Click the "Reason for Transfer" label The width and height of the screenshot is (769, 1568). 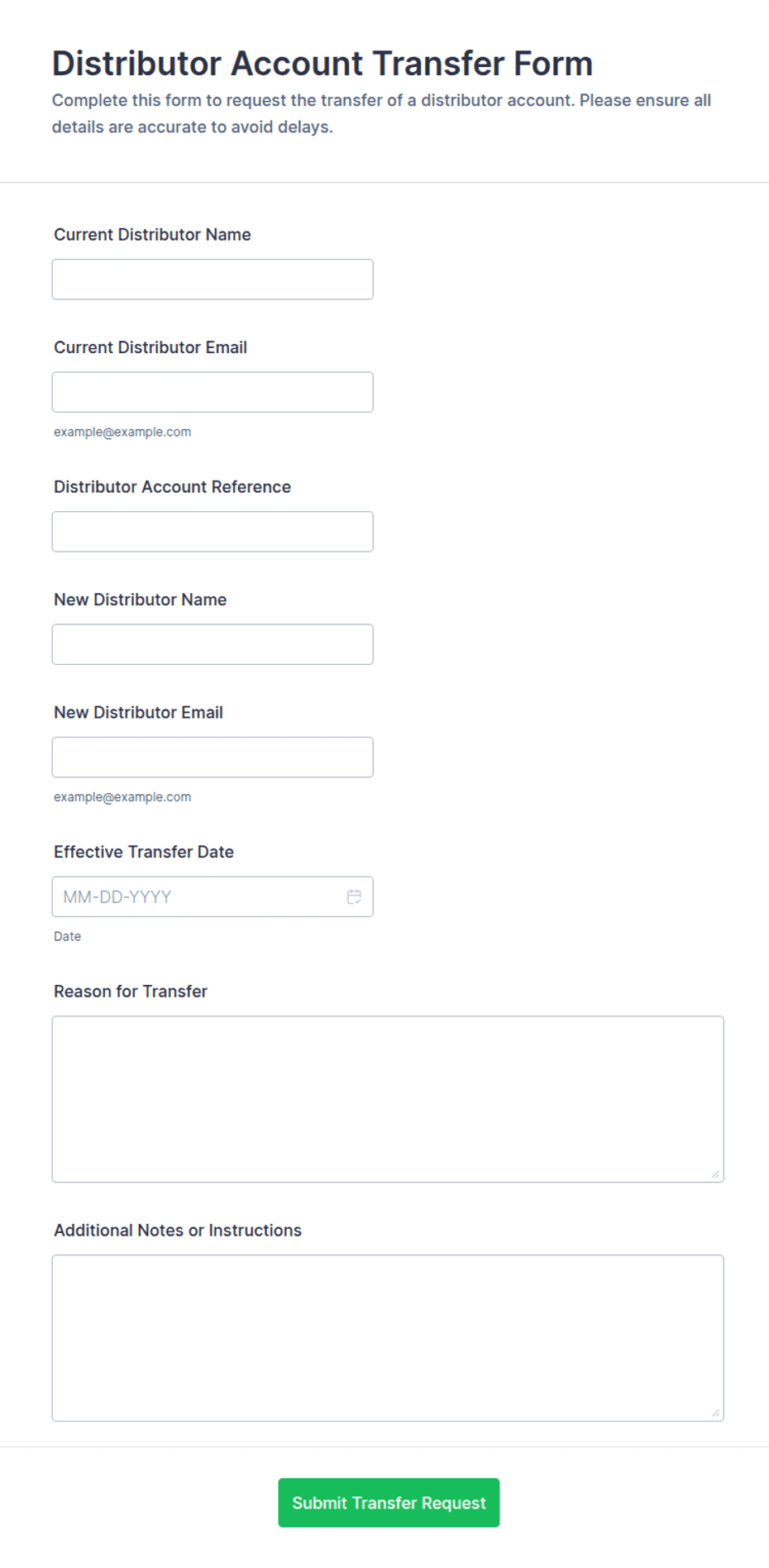coord(131,992)
